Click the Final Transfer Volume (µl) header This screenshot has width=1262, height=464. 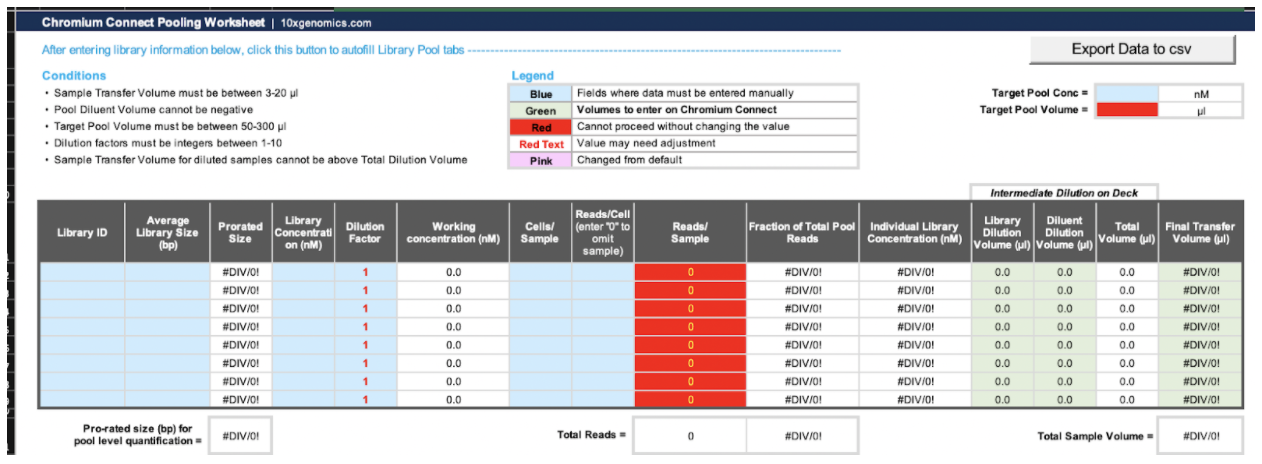pyautogui.click(x=1200, y=232)
